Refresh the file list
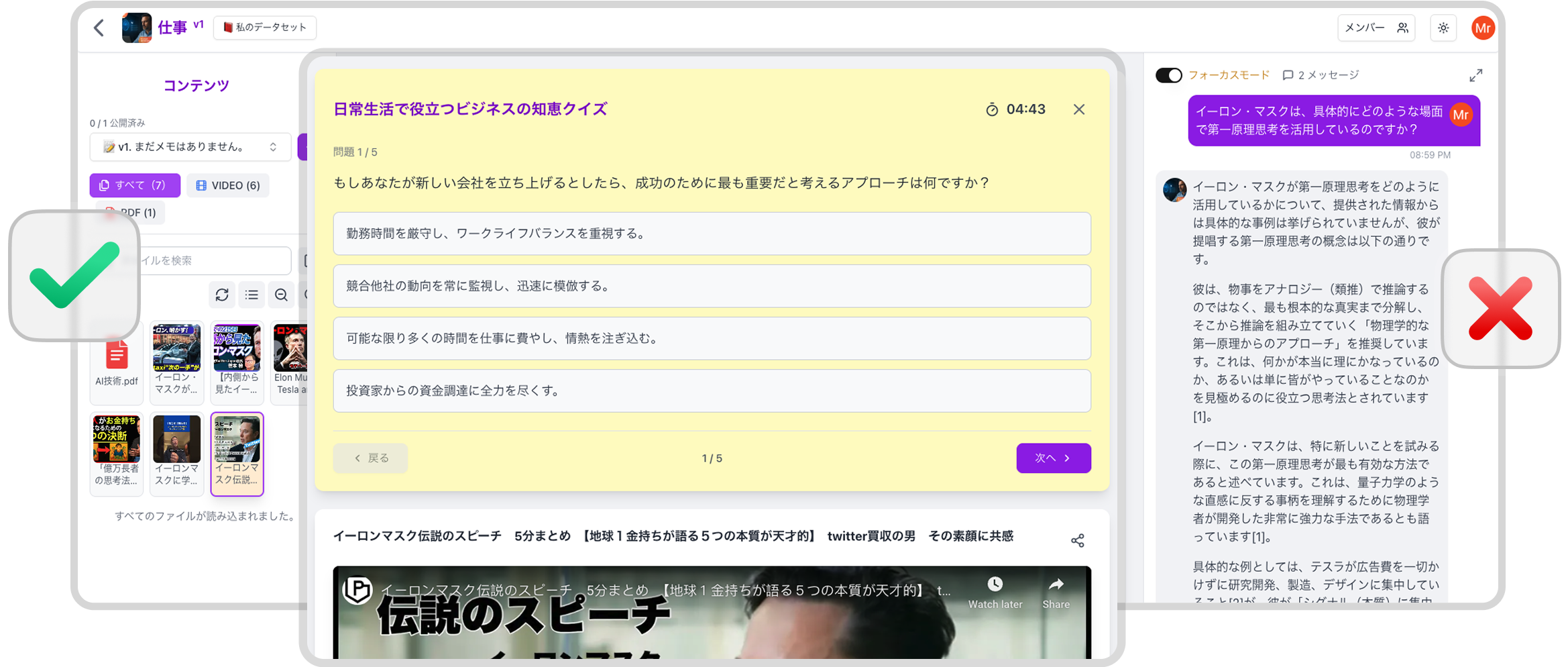The image size is (1568, 667). [222, 295]
